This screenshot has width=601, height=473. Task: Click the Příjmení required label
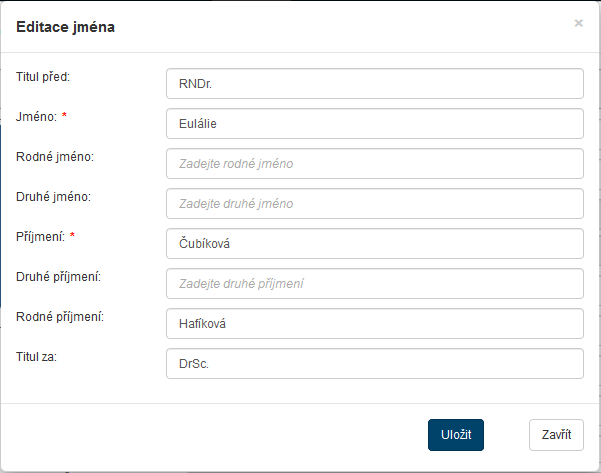42,236
